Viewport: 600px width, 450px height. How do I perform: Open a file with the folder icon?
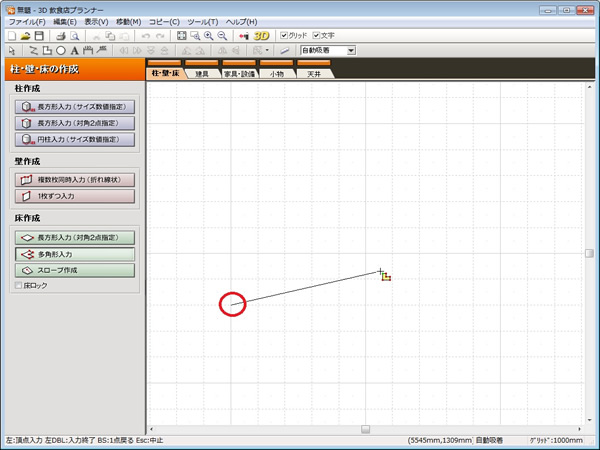24,35
